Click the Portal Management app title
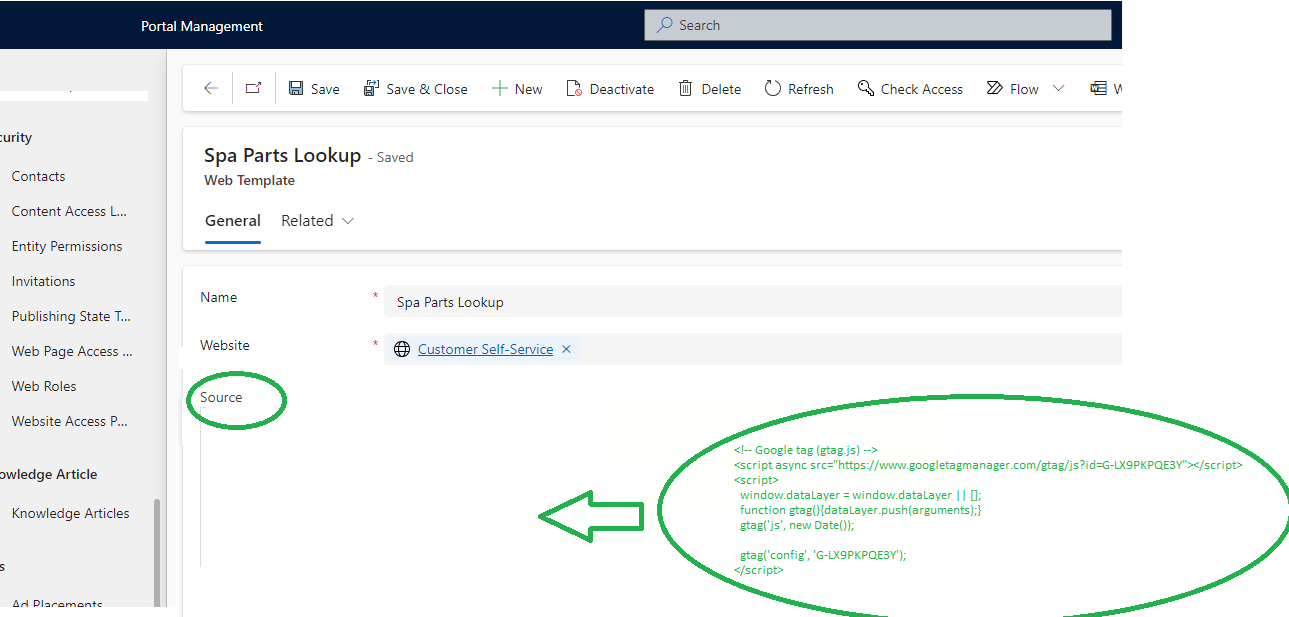Viewport: 1289px width, 617px height. (x=202, y=26)
